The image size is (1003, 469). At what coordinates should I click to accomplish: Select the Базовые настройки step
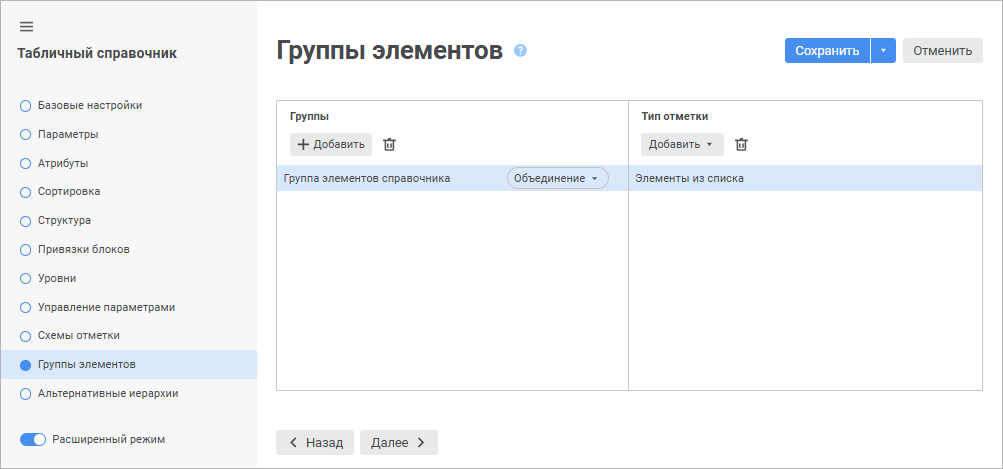point(88,105)
